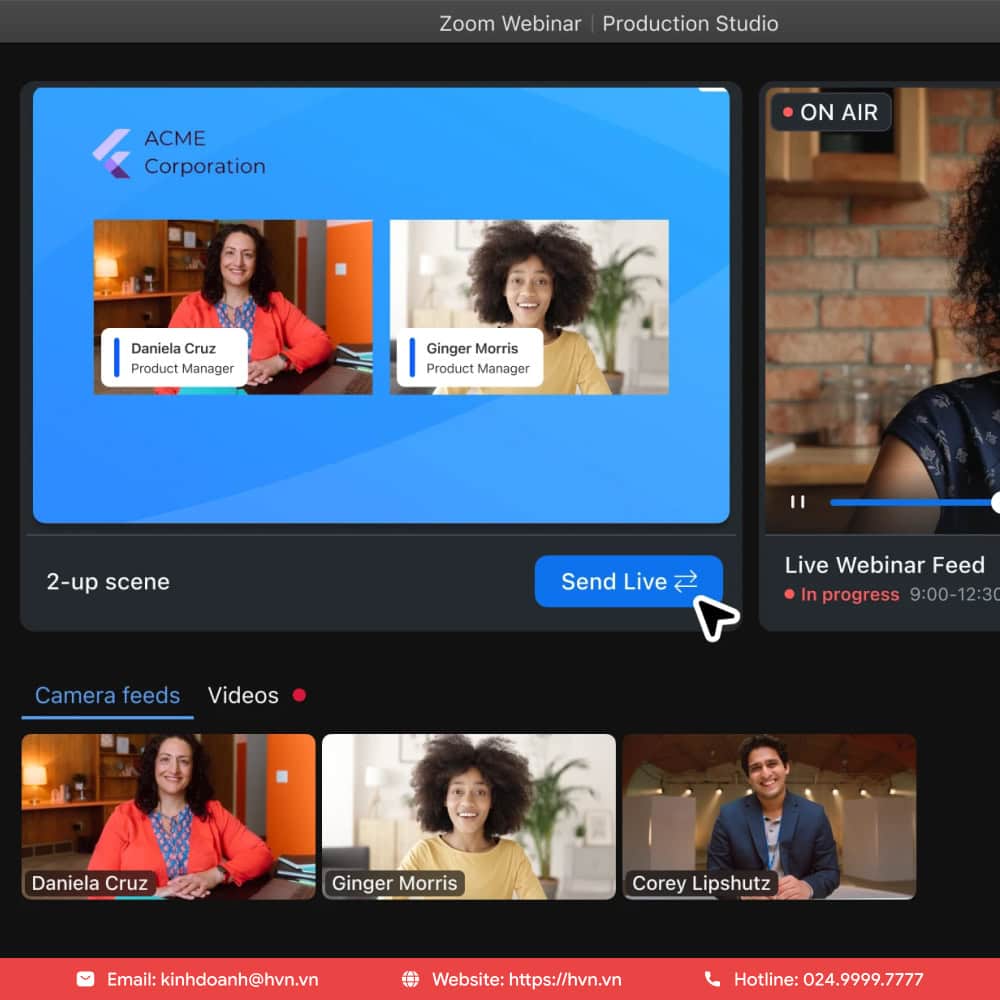
Task: Click the hotline number 024.9999.7777
Action: (x=863, y=979)
